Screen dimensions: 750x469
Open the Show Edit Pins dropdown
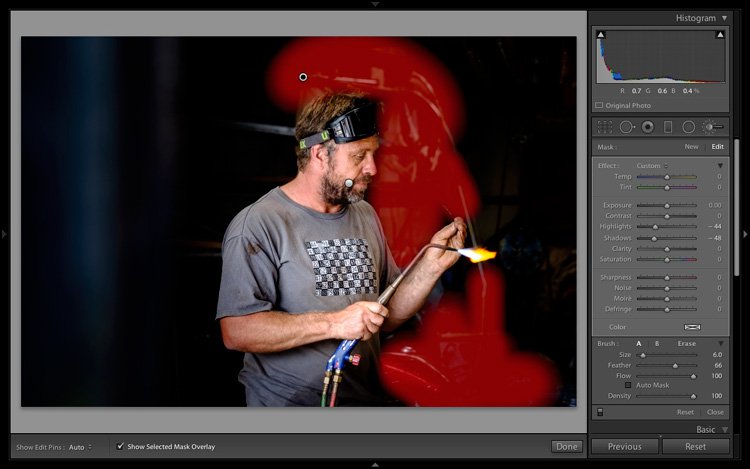80,446
